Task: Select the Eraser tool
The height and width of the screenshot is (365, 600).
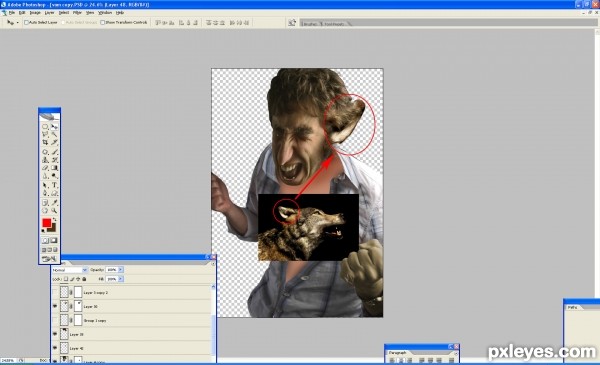Action: [45, 168]
